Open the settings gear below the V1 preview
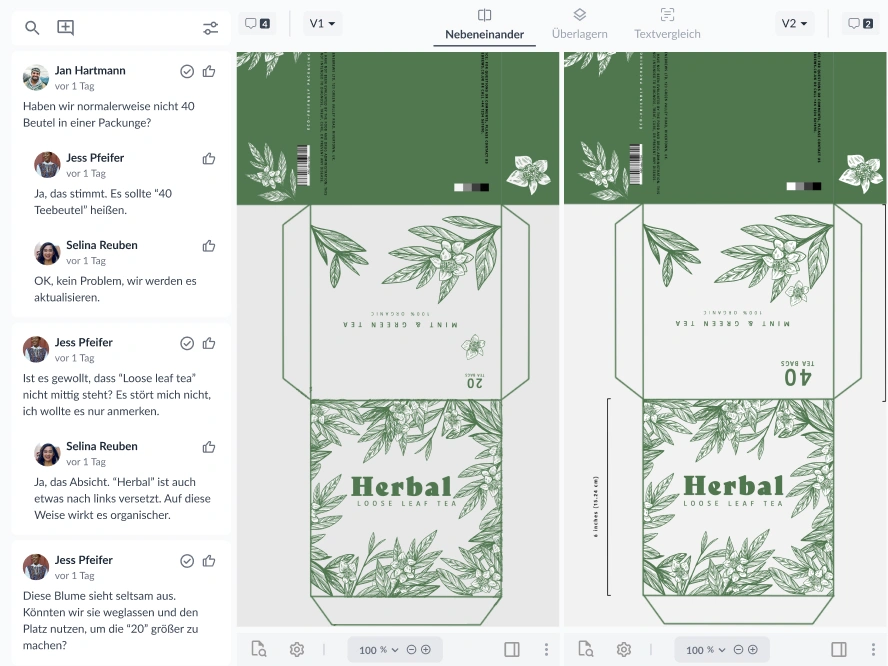Image resolution: width=888 pixels, height=666 pixels. pyautogui.click(x=296, y=649)
